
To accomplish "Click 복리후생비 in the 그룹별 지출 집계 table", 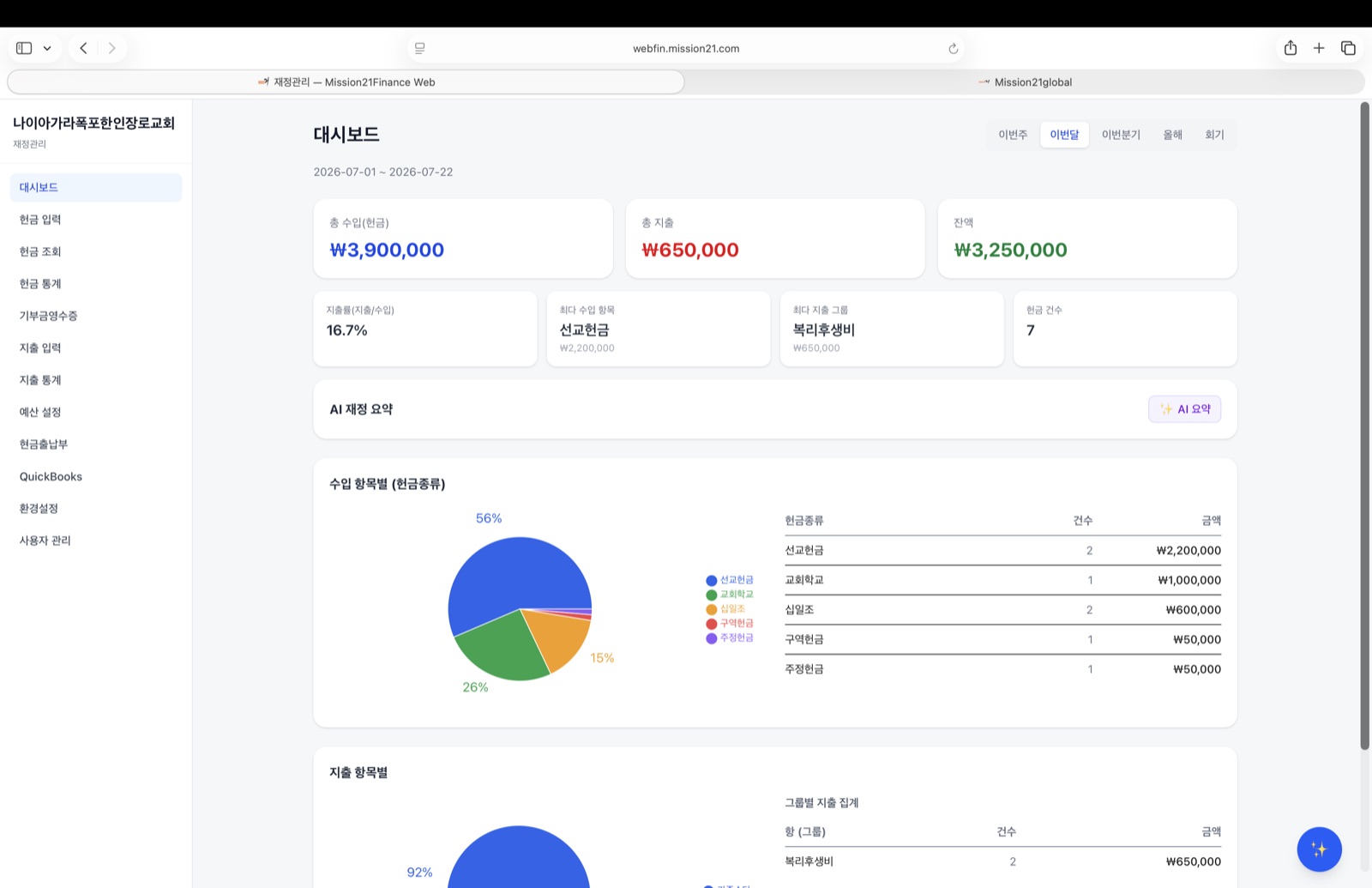I will [809, 861].
